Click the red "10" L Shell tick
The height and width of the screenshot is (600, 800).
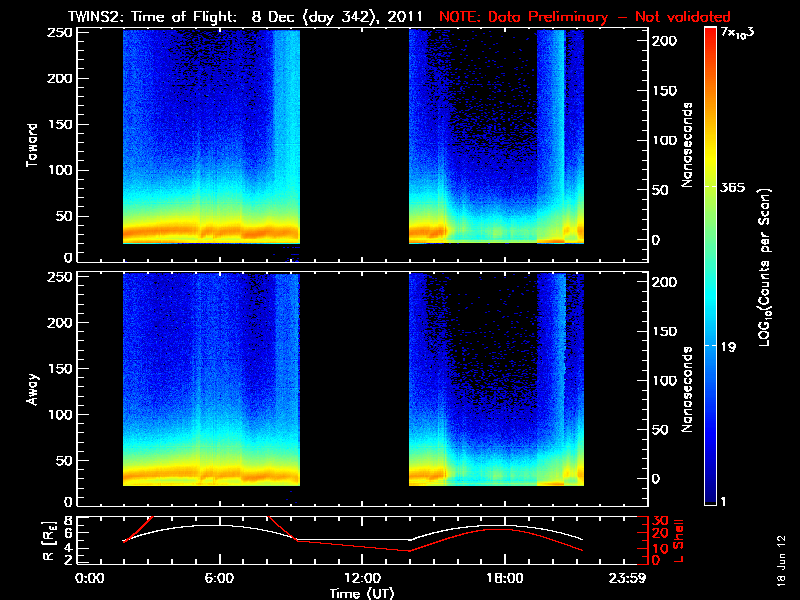click(661, 548)
